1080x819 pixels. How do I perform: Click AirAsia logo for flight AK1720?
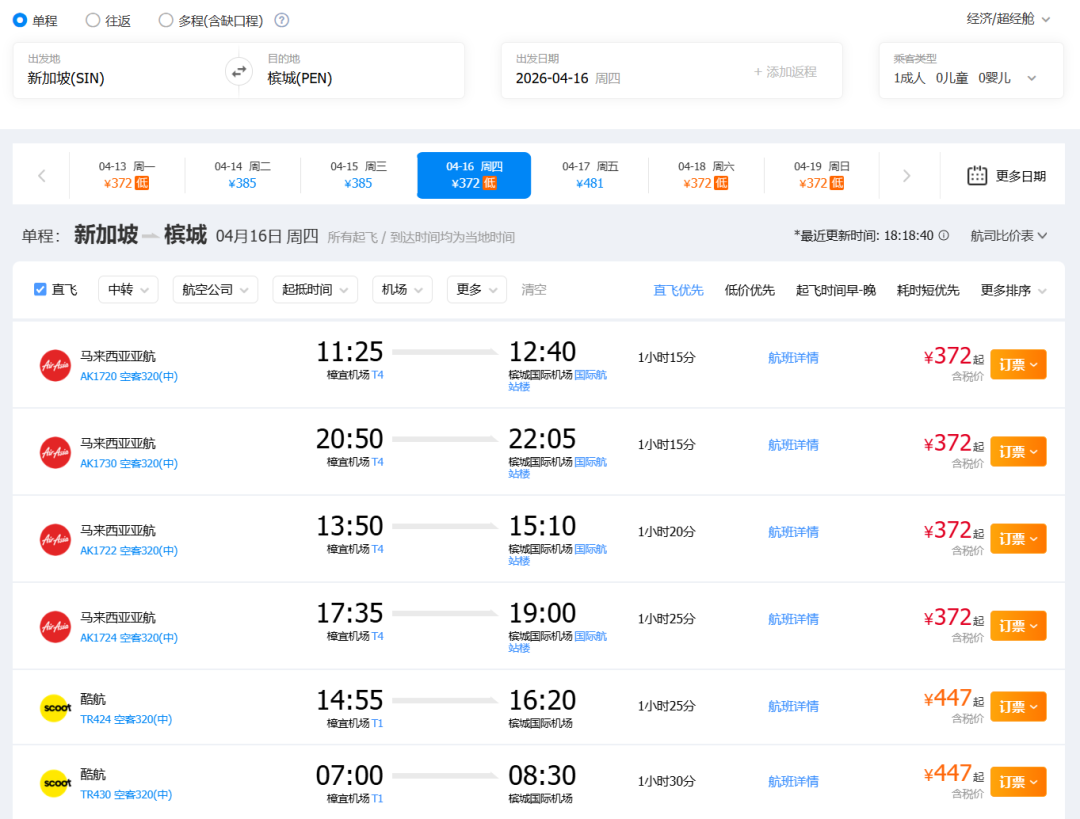pyautogui.click(x=55, y=365)
